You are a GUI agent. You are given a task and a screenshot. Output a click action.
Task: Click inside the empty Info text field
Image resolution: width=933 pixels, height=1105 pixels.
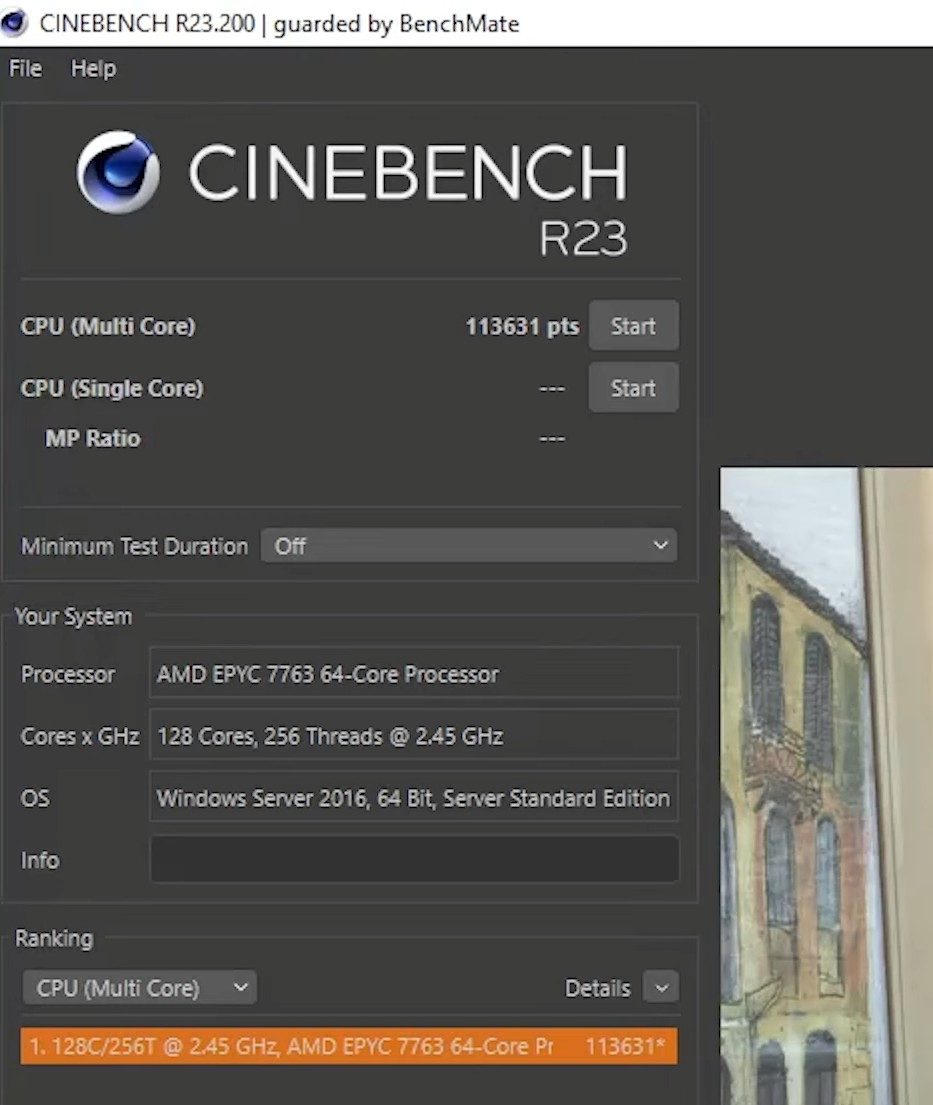(x=413, y=860)
